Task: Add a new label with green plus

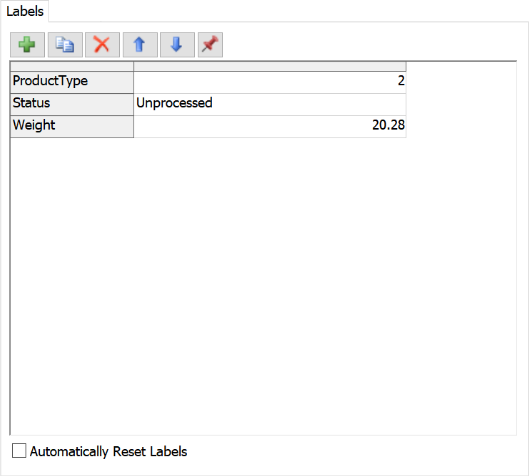Action: click(x=27, y=45)
